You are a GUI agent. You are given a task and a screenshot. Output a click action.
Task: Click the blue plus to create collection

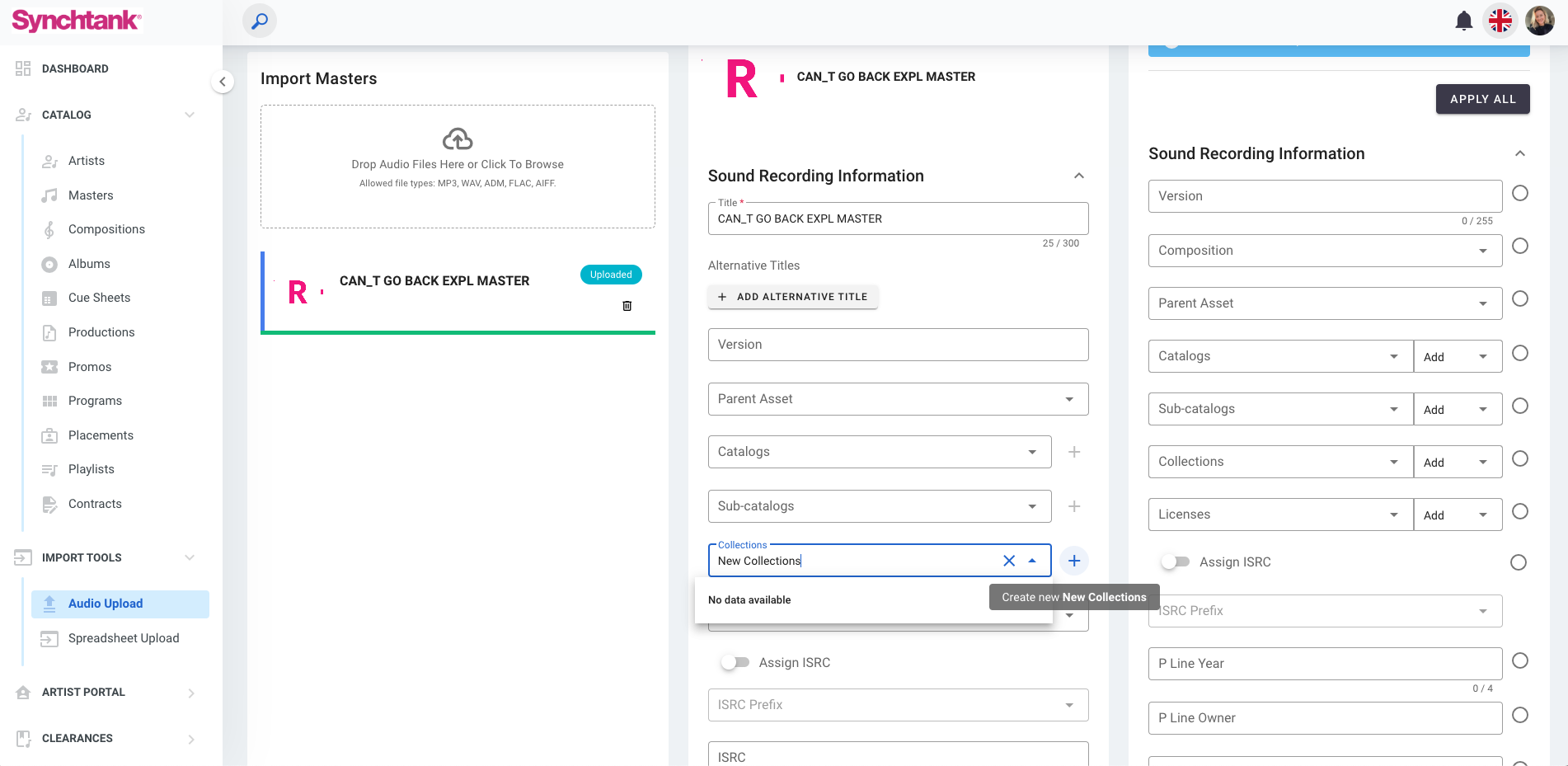click(1073, 561)
